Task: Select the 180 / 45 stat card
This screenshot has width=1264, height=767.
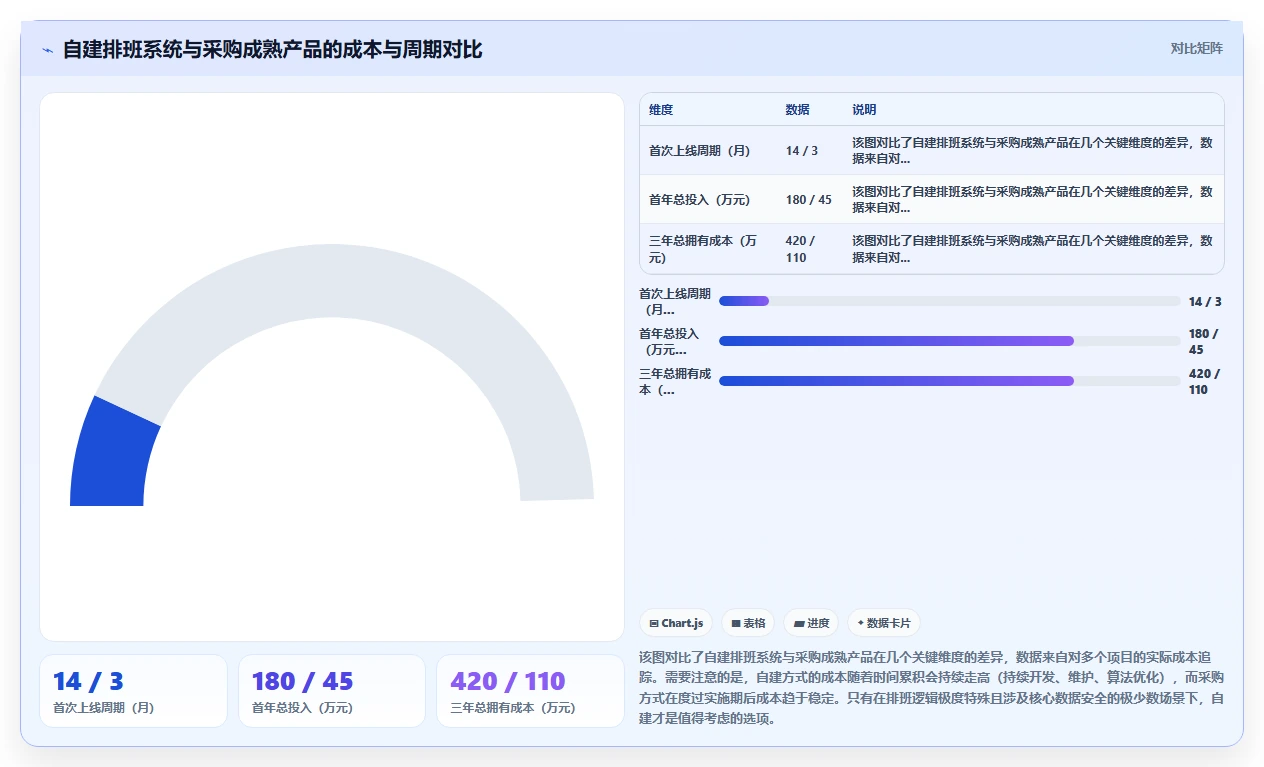Action: [332, 691]
